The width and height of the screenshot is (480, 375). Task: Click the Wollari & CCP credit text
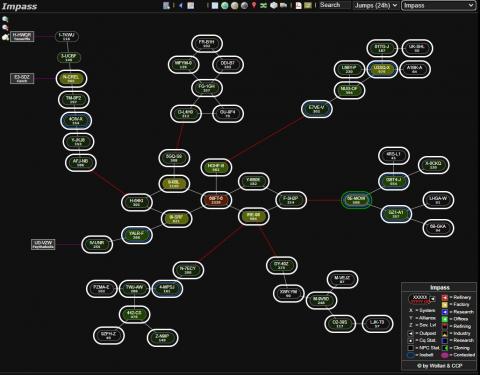[x=439, y=366]
